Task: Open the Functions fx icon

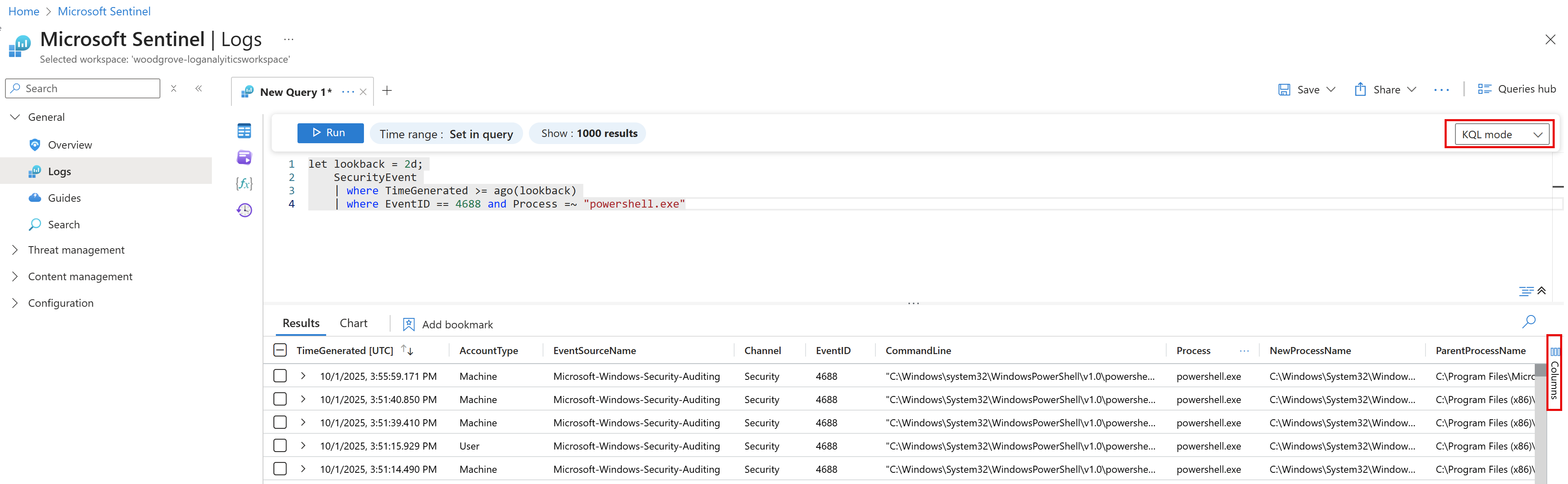Action: tap(244, 183)
